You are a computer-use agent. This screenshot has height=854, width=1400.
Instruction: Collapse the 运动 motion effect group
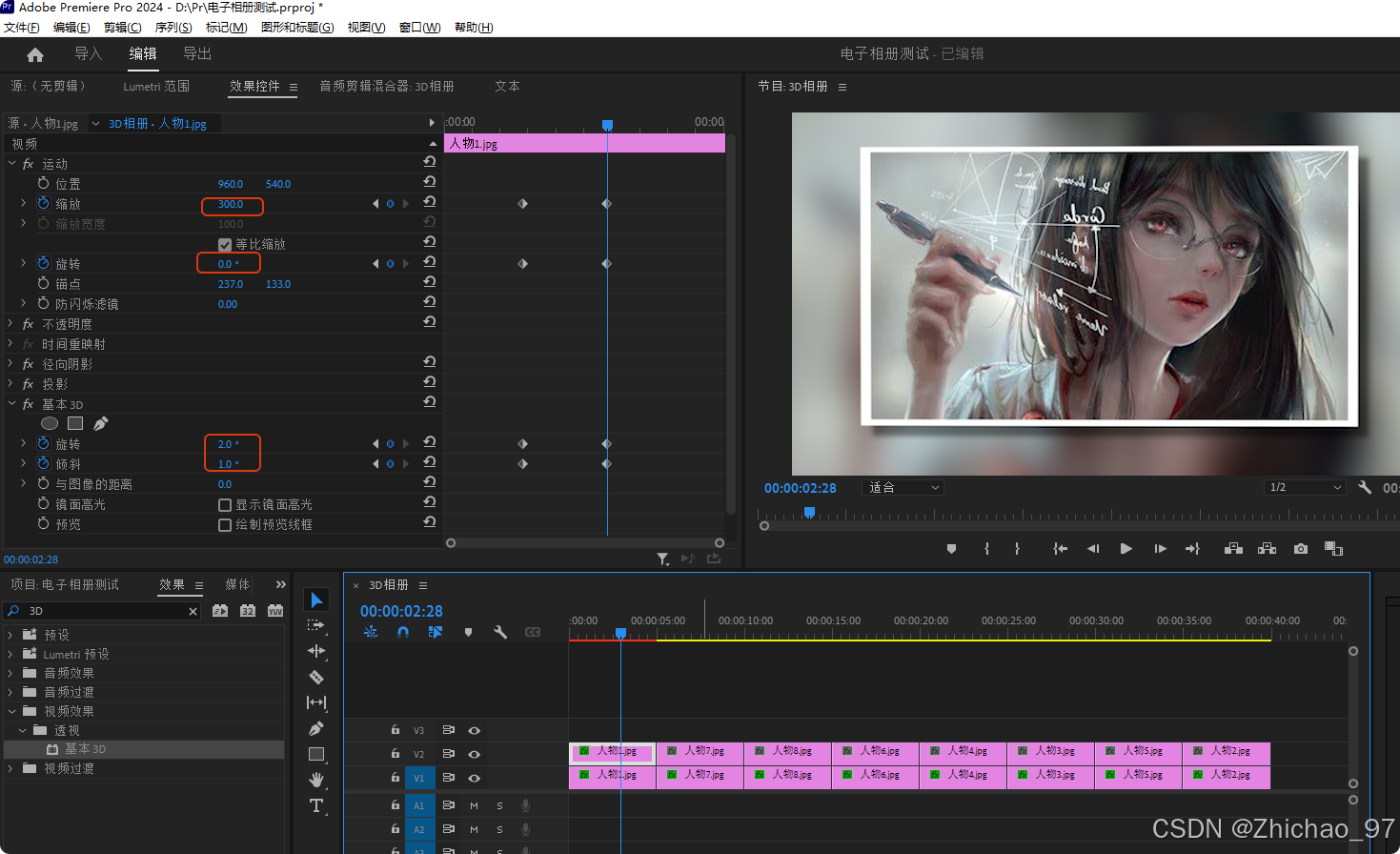pyautogui.click(x=11, y=164)
